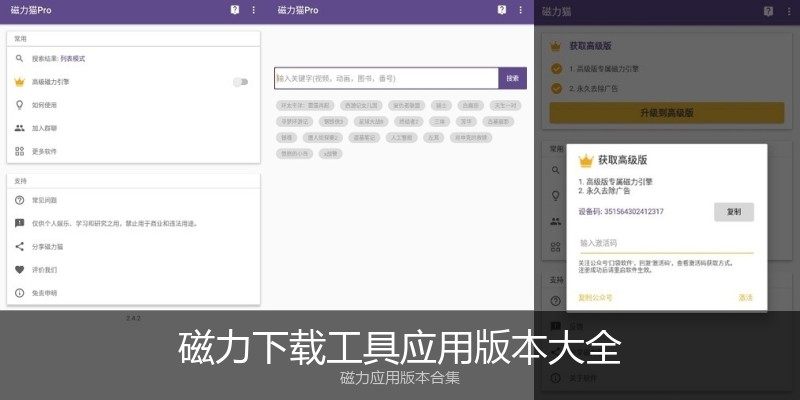Tap check icon beside 1. 高级版专属磁力引擎 on card
The width and height of the screenshot is (800, 400).
[x=556, y=68]
